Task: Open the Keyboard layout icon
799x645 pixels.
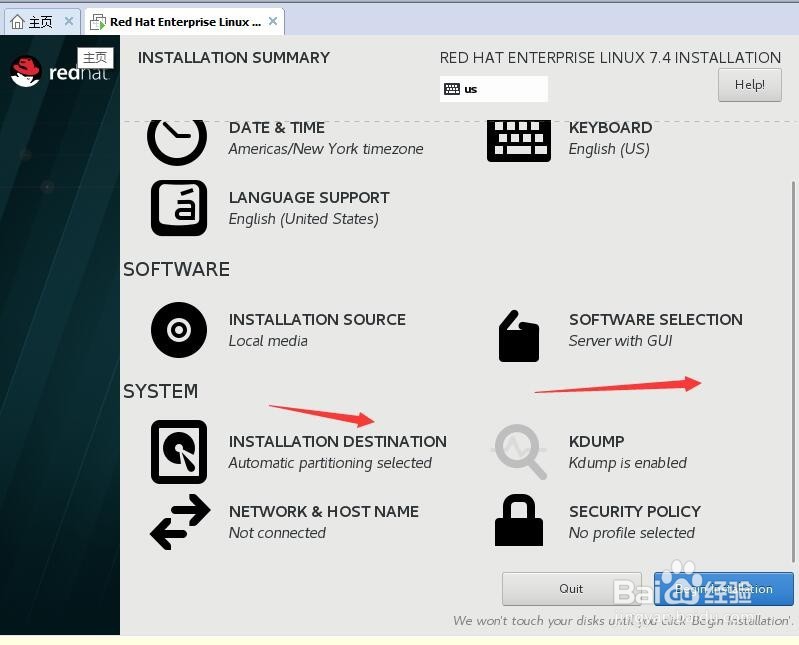Action: (x=519, y=141)
